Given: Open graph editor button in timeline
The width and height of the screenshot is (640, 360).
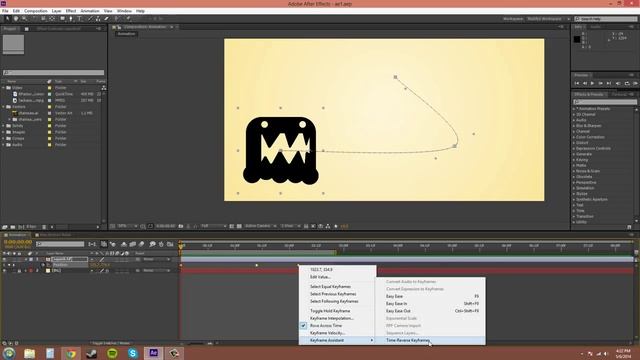Looking at the screenshot, I should (x=170, y=244).
